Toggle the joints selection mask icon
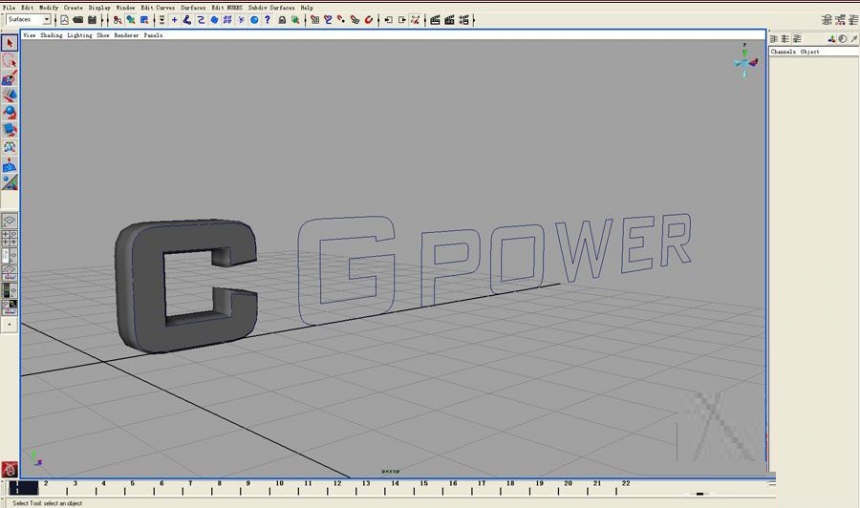Screen dimensions: 860x508 188,20
